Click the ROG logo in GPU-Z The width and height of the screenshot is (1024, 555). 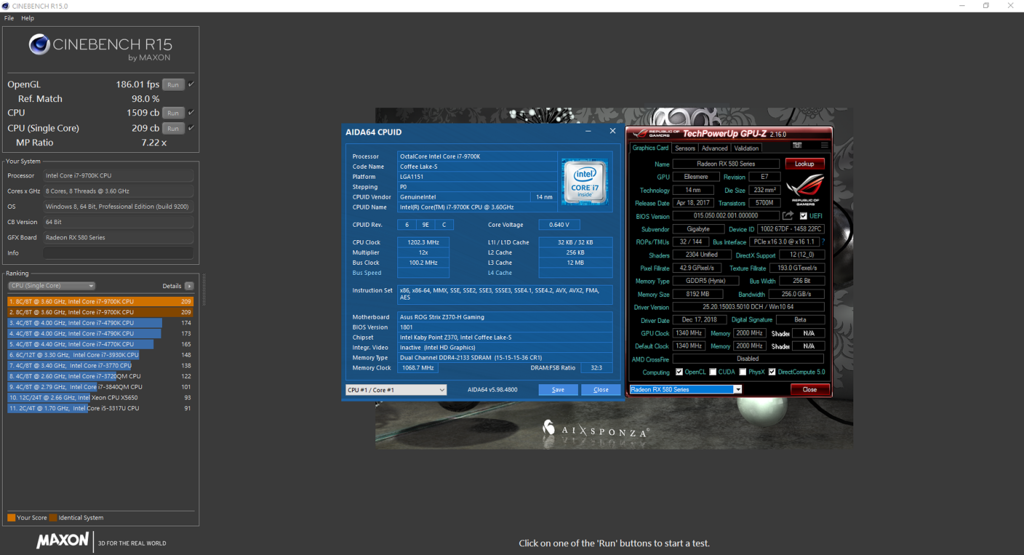pos(805,190)
